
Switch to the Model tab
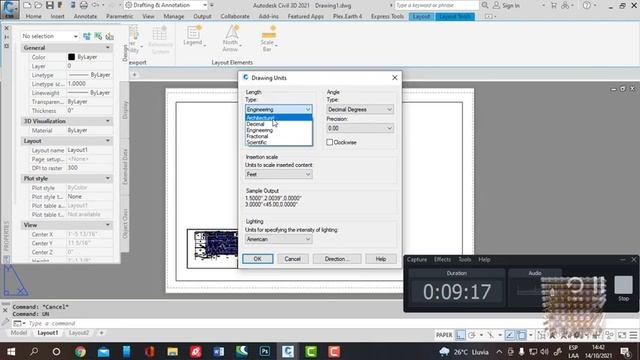point(19,333)
